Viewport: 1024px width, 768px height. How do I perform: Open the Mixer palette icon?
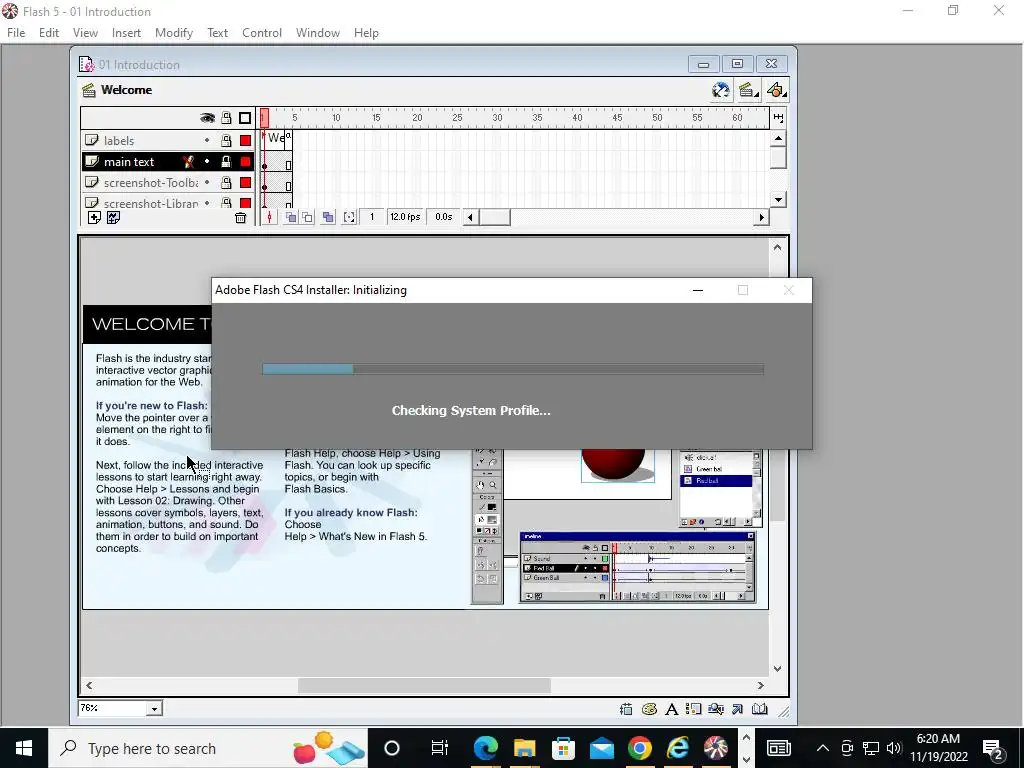649,709
